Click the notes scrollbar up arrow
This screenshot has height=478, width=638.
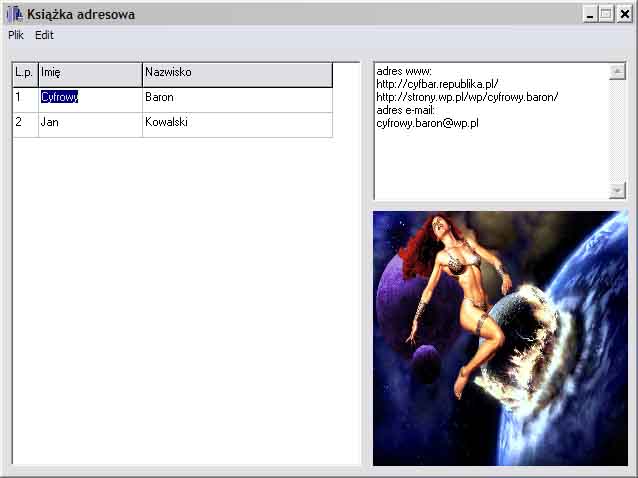coord(617,72)
